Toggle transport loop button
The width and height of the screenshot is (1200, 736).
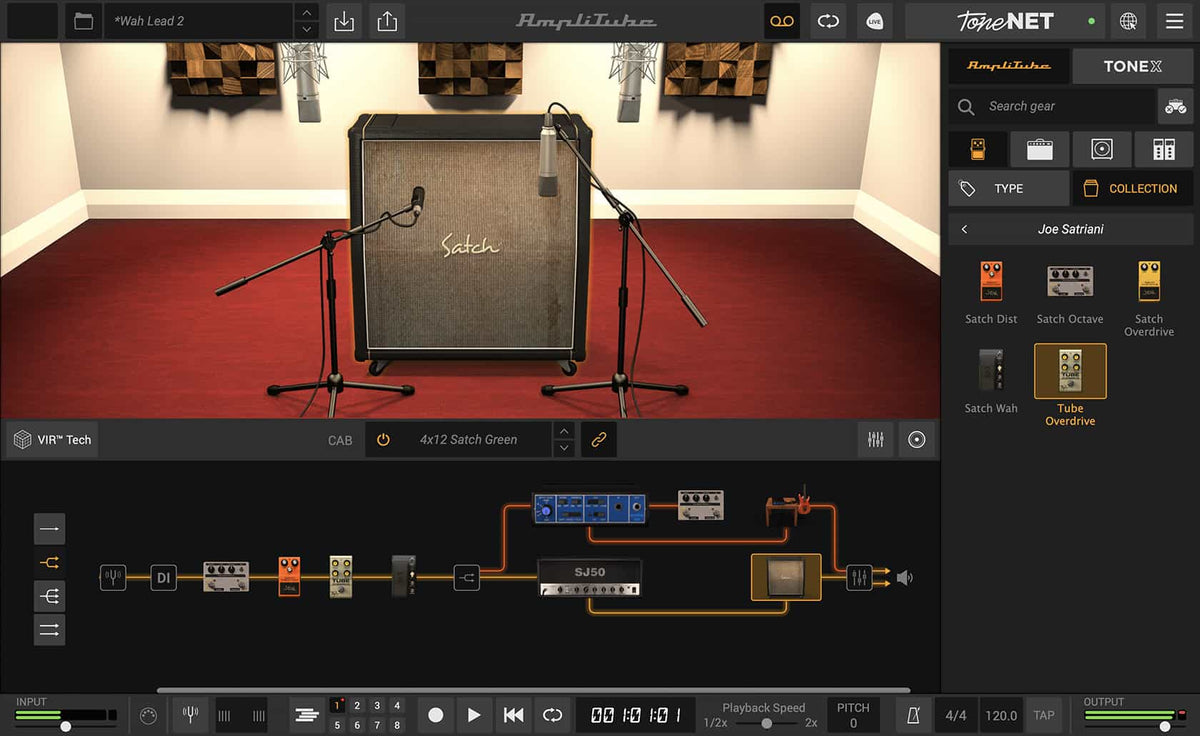(552, 715)
